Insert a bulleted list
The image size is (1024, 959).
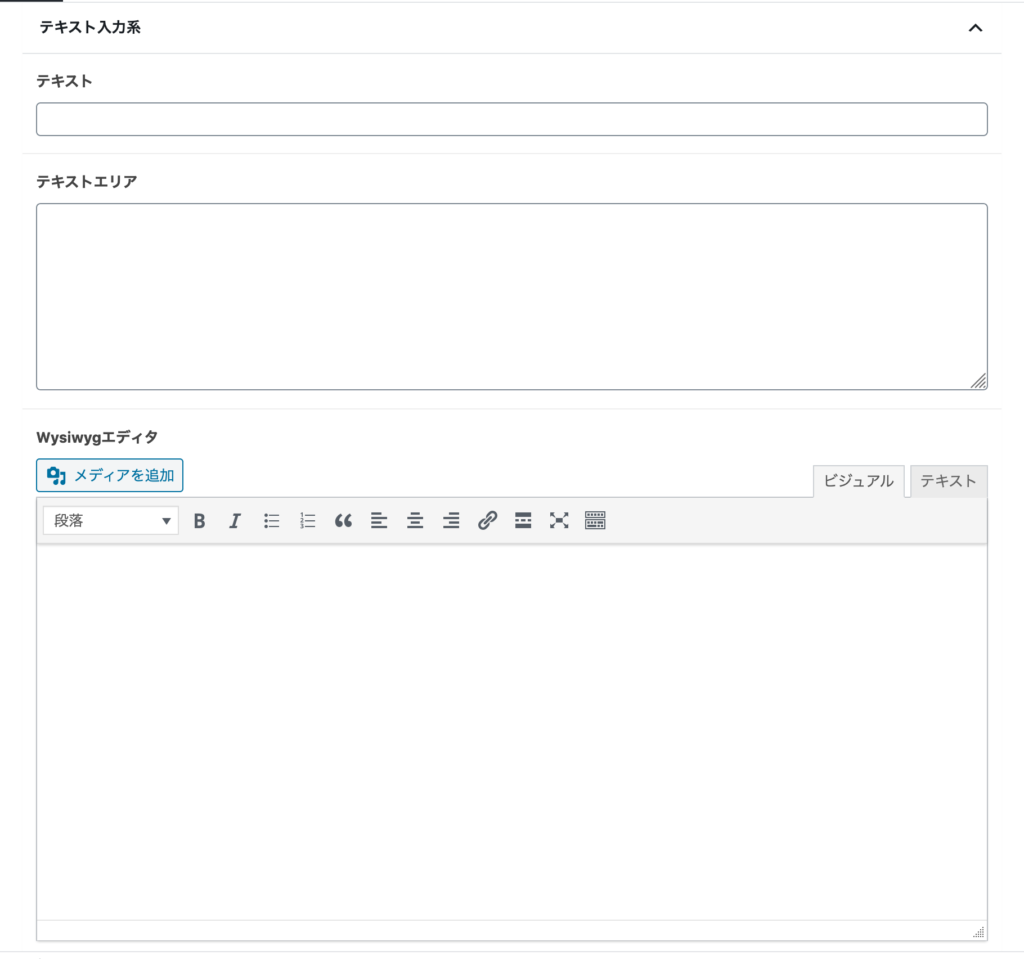click(x=271, y=521)
